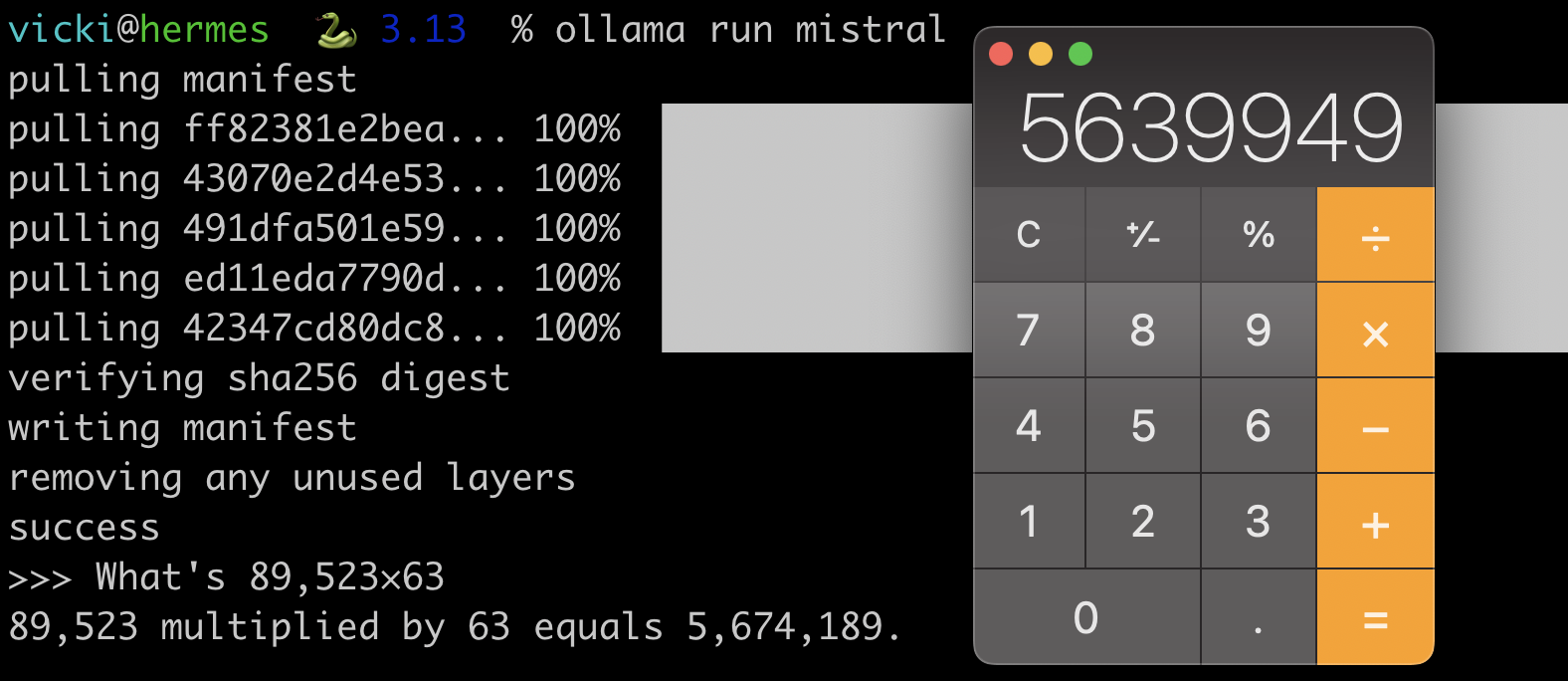
Task: Minimize Calculator using the yellow button
Action: (1041, 54)
